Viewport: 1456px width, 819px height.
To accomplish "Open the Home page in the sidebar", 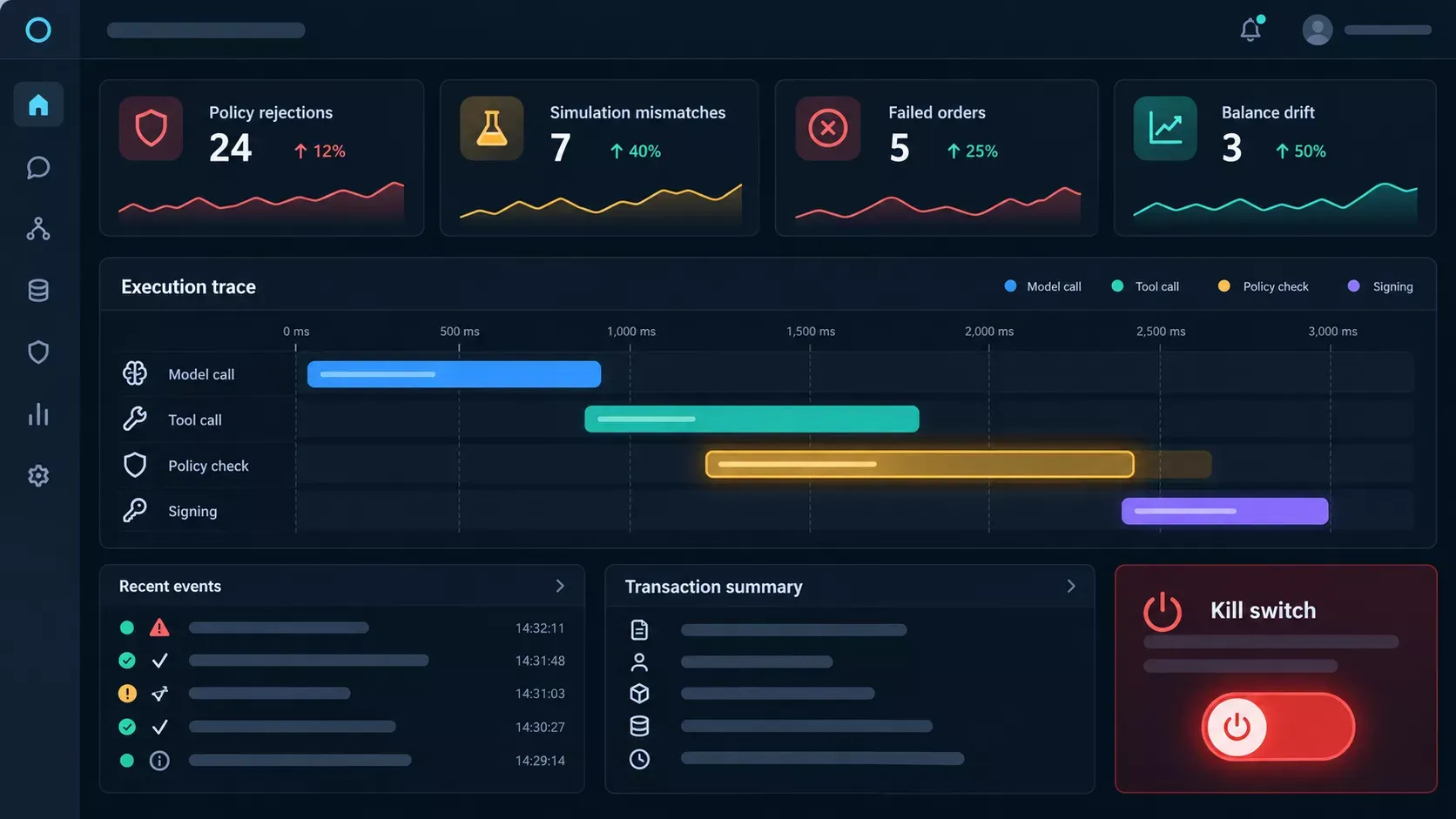I will [x=38, y=104].
